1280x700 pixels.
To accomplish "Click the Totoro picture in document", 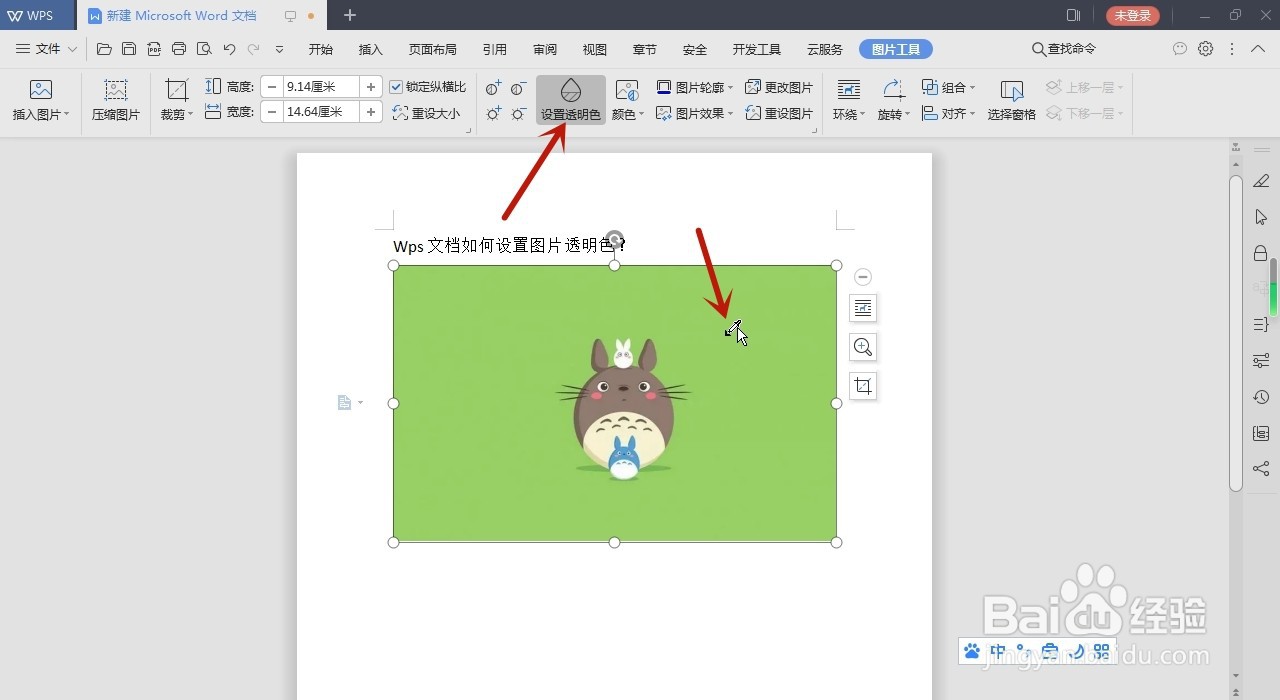I will click(615, 404).
